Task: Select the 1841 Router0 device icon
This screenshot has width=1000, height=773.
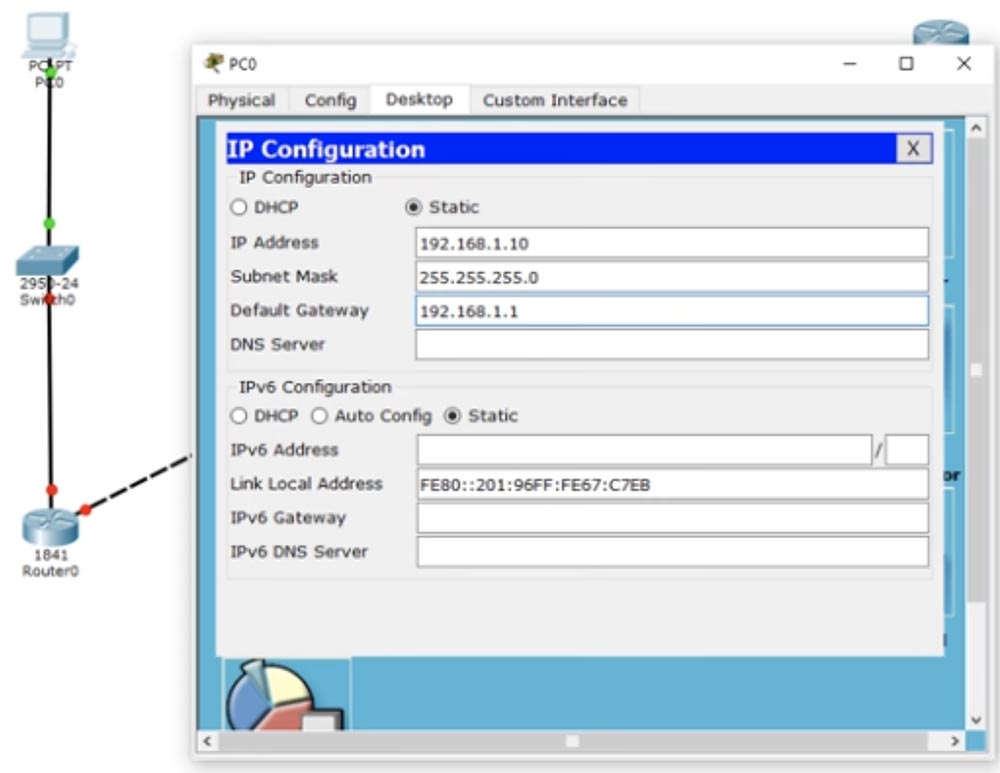Action: (x=50, y=527)
